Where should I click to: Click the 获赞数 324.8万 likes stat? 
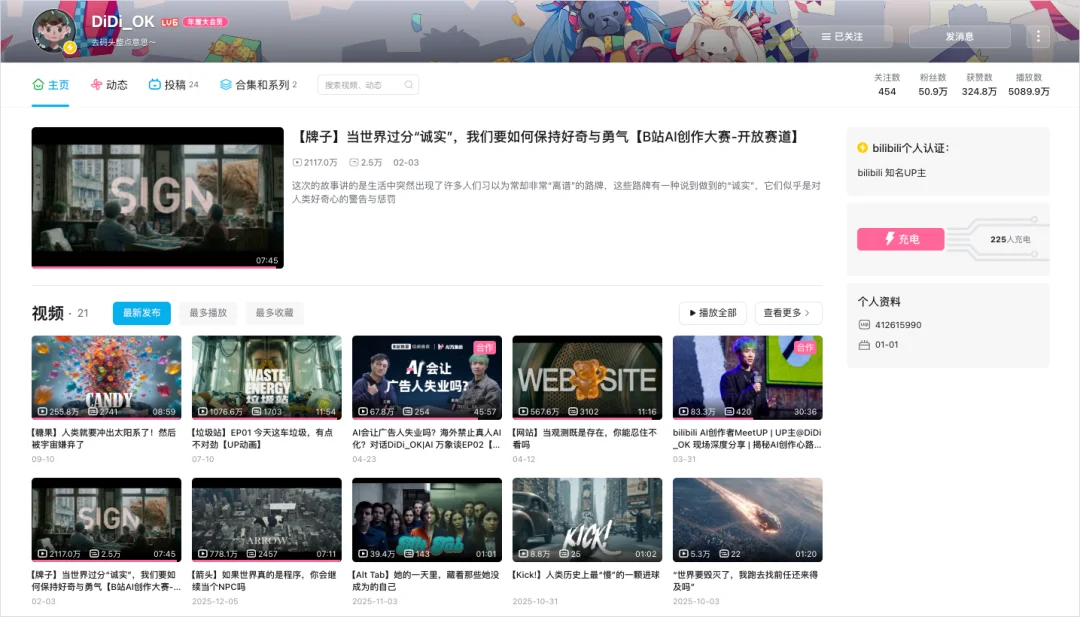(x=979, y=85)
